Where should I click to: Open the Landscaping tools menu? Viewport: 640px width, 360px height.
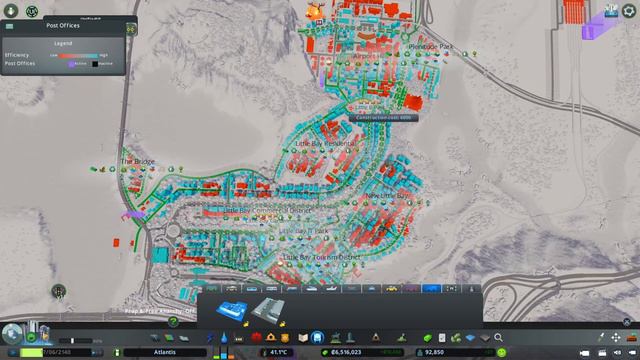click(x=402, y=338)
